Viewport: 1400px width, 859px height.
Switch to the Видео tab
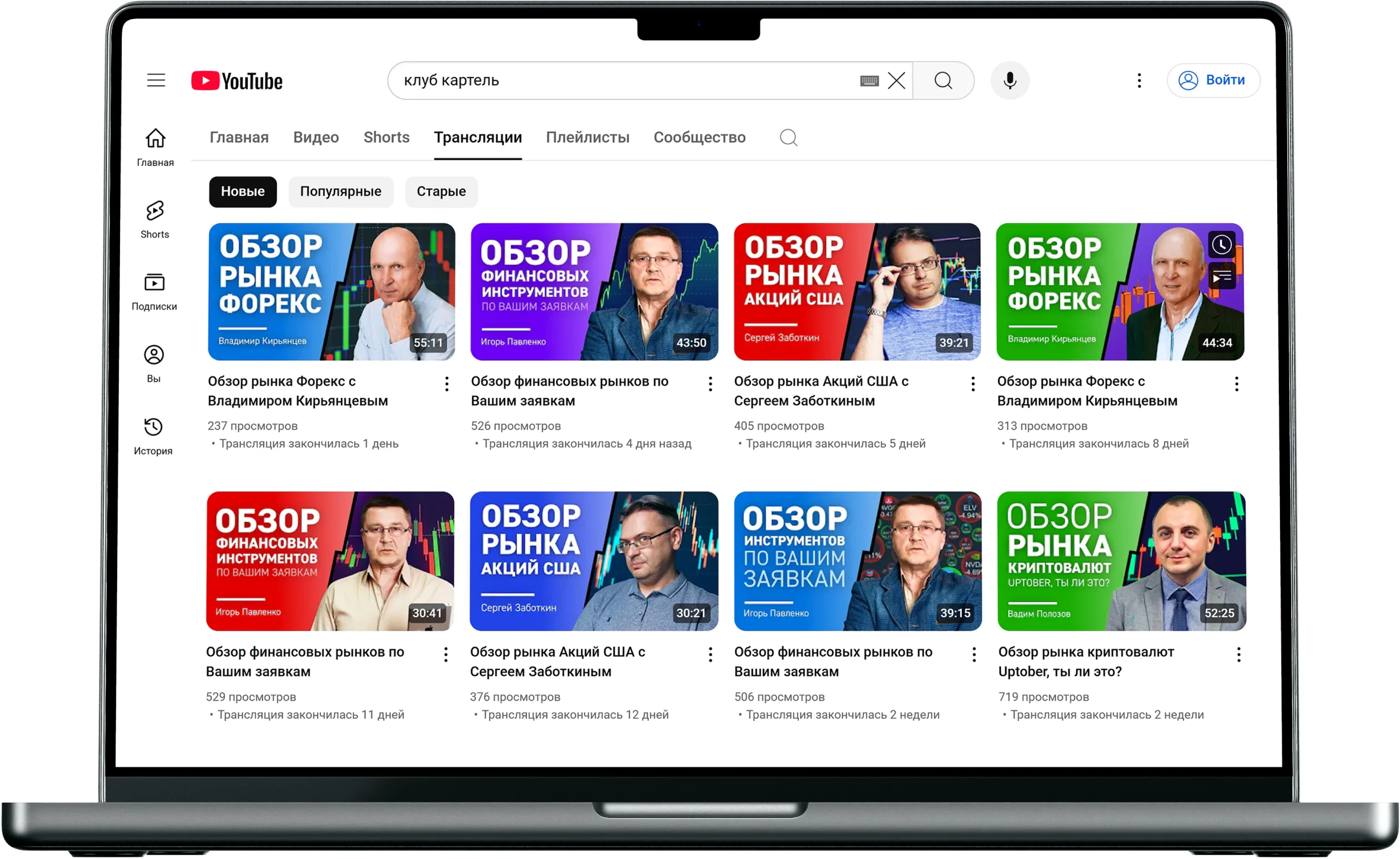click(316, 137)
